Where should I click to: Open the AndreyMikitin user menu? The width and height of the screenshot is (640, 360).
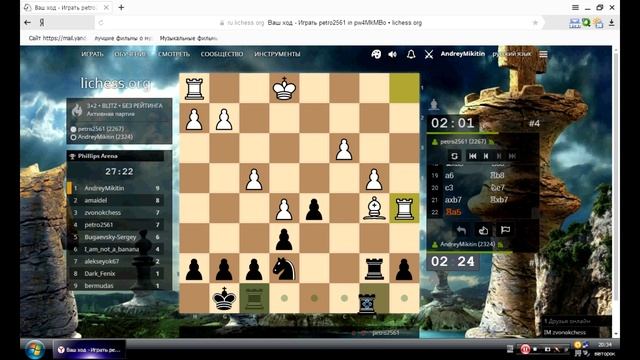tap(462, 54)
